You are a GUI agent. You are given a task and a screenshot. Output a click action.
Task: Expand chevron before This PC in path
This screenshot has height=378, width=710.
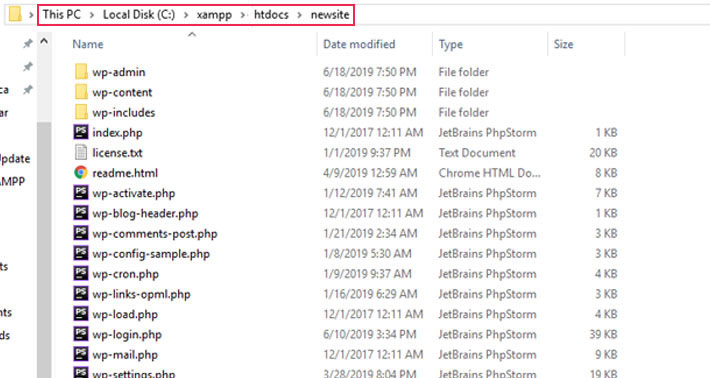click(31, 15)
